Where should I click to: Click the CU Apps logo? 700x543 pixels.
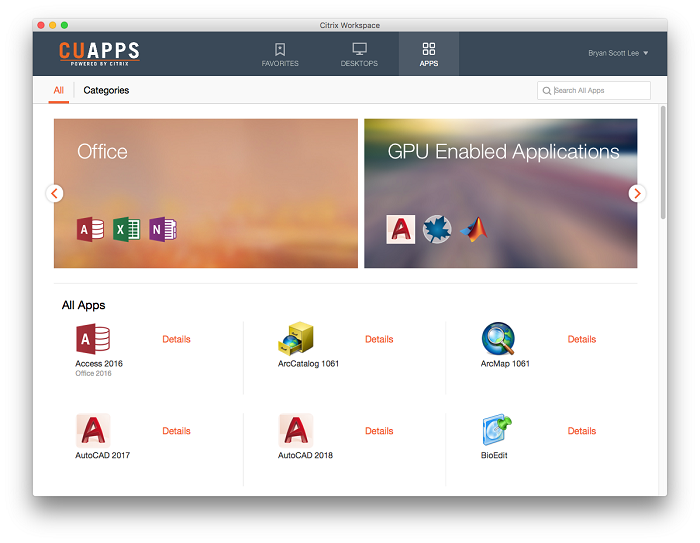(99, 54)
